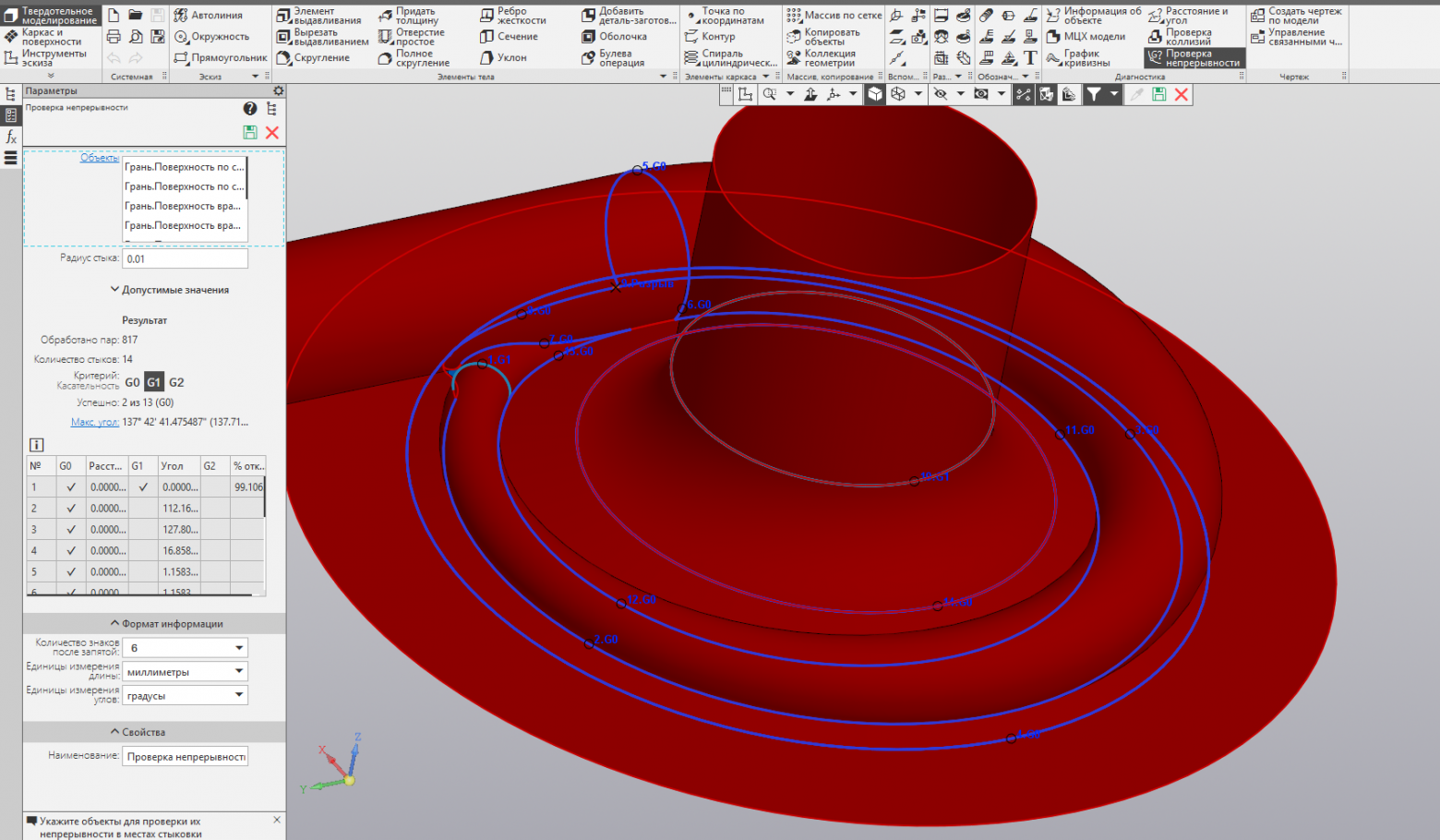Click the Объекты link

(x=99, y=158)
